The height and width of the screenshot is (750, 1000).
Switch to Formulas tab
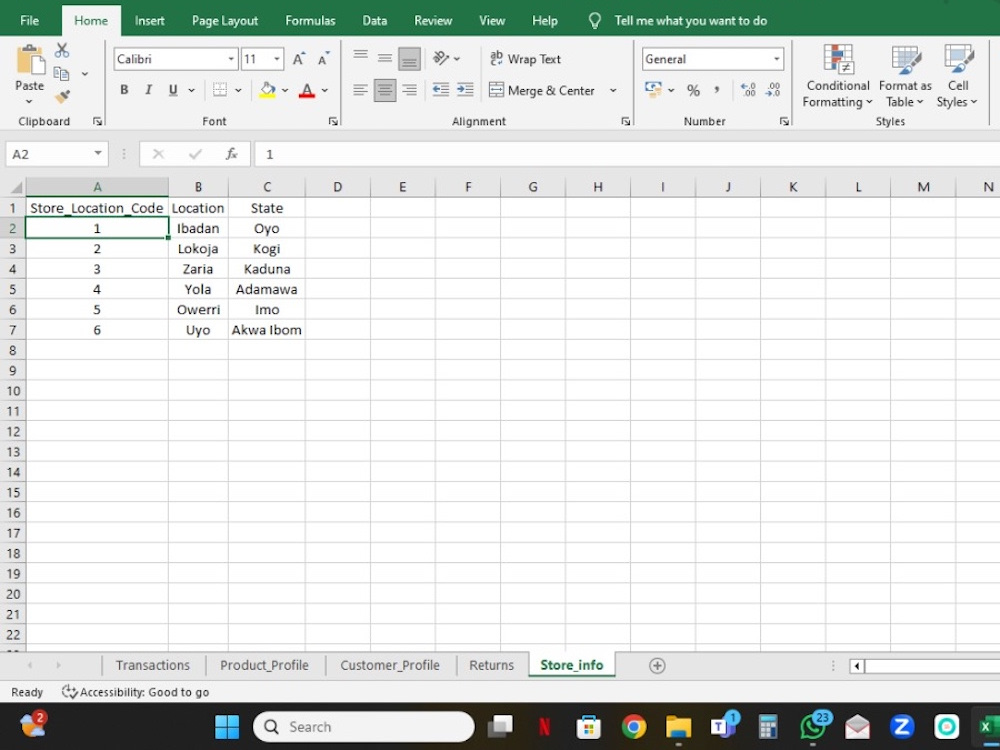click(x=310, y=20)
